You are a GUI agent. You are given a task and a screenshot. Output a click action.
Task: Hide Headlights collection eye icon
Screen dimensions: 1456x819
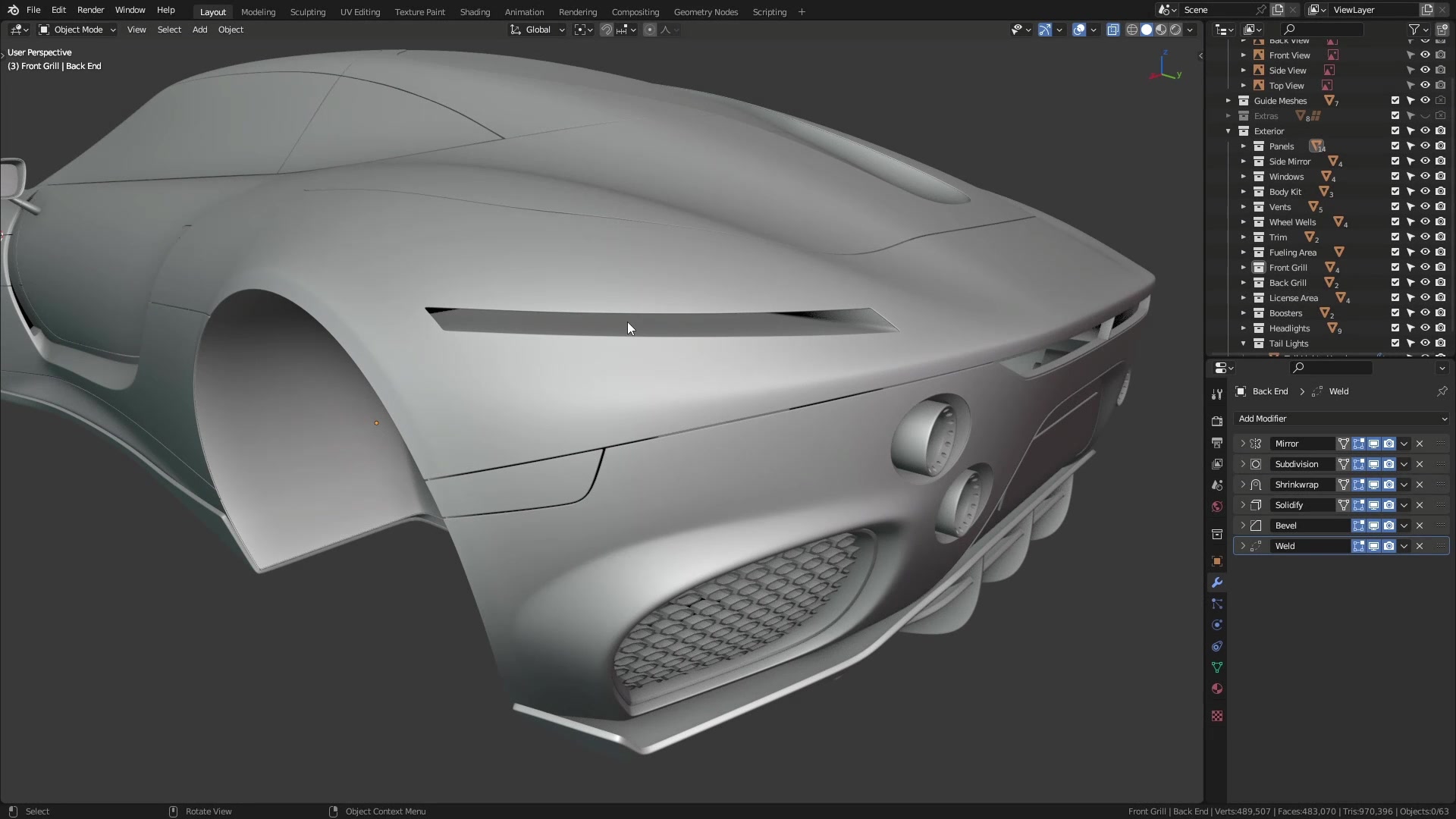coord(1425,328)
